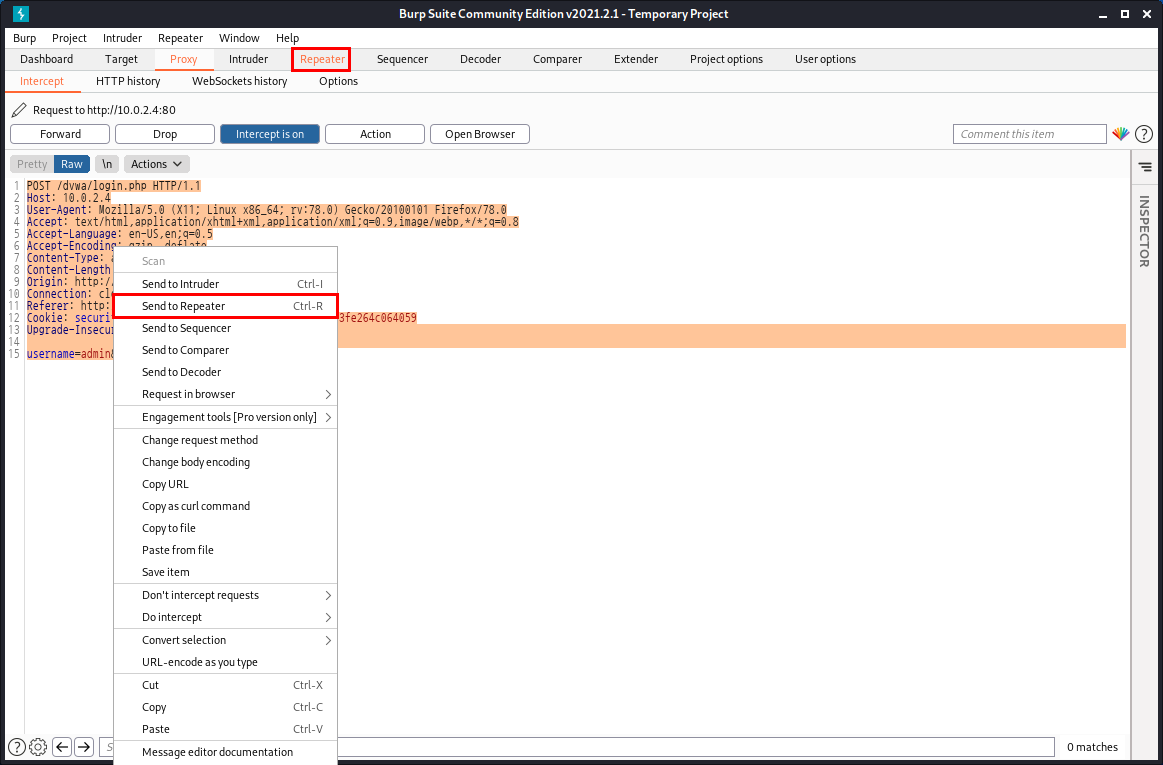Switch to Pretty view
Screen dimensions: 1163x765
pos(32,164)
